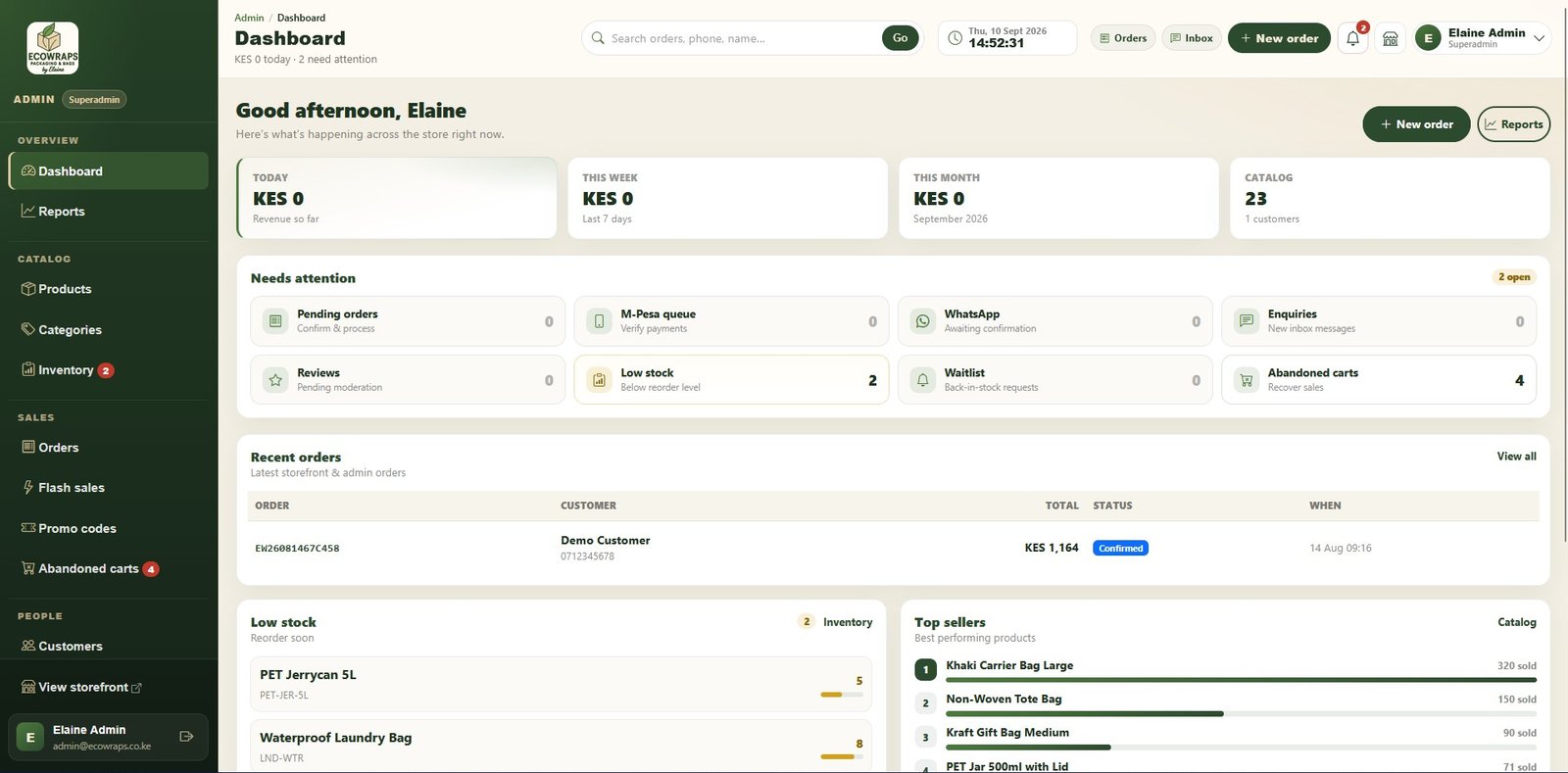
Task: Go to Categories in sidebar
Action: [108, 330]
